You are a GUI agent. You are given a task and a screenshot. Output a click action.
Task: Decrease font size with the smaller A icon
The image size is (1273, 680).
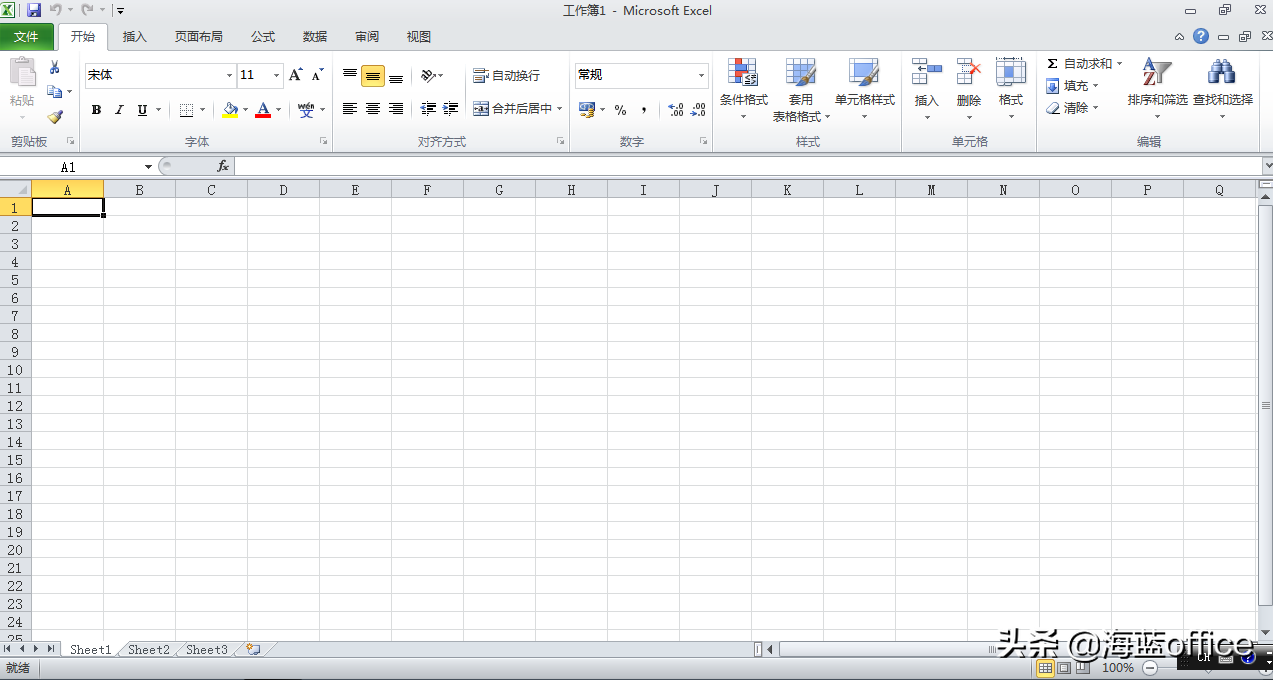(x=317, y=75)
